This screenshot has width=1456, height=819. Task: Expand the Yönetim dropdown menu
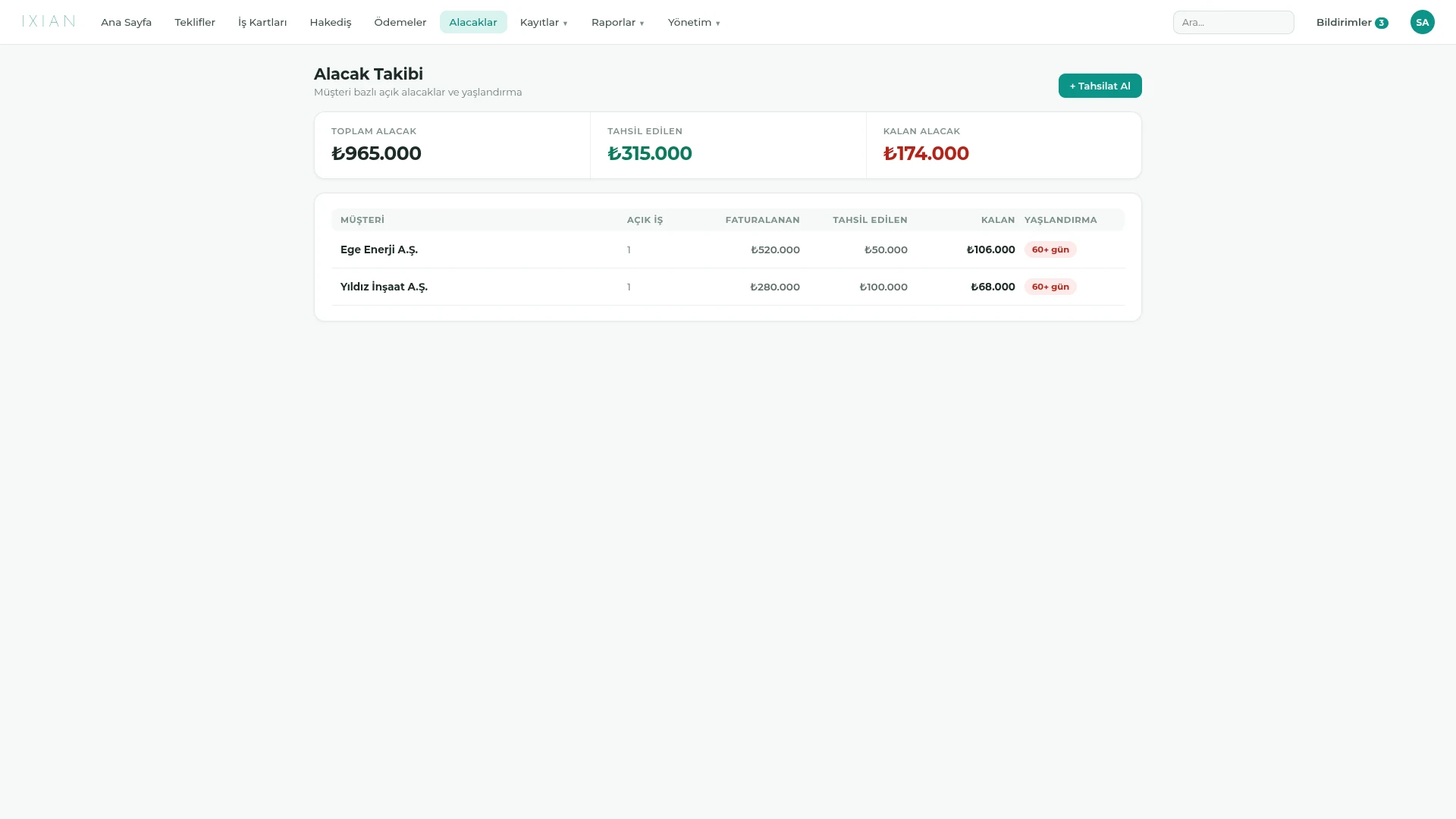(x=694, y=22)
